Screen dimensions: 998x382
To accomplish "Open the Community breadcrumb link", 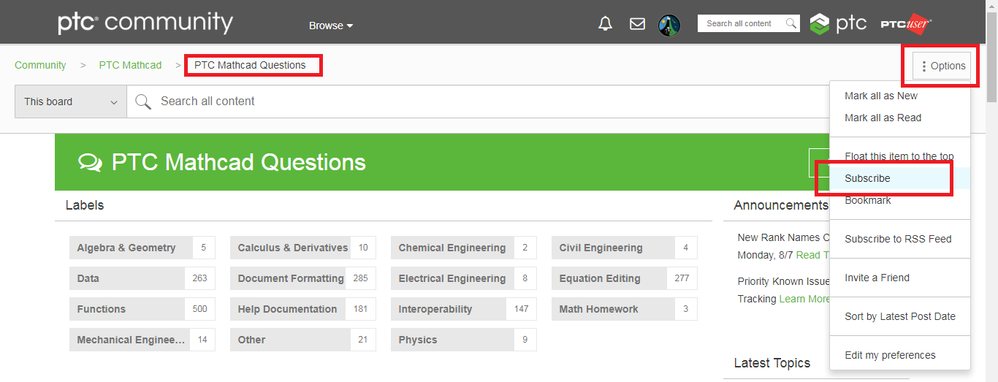I will [40, 65].
